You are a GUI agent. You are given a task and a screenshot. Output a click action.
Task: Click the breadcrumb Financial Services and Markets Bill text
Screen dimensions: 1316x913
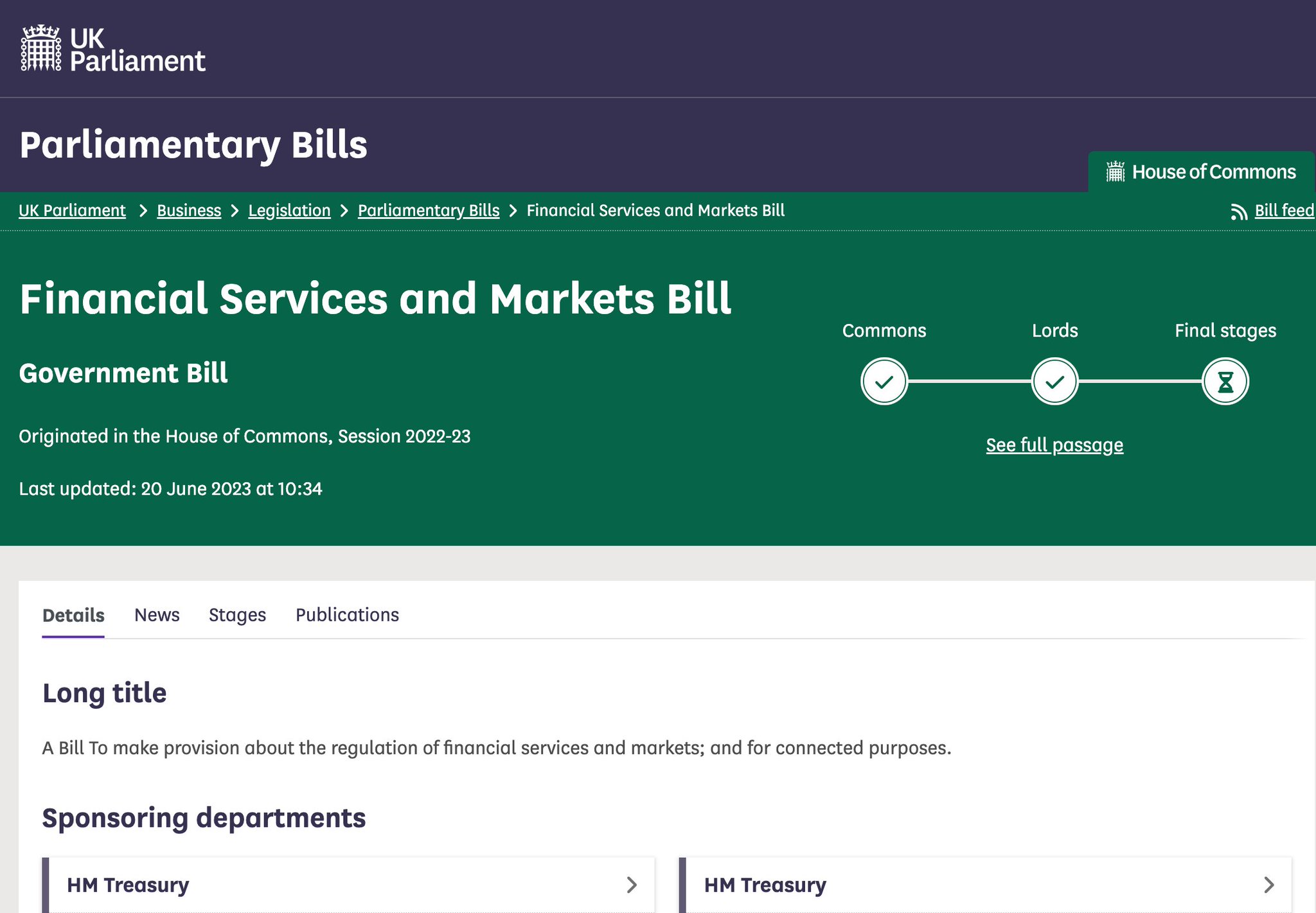(x=655, y=211)
